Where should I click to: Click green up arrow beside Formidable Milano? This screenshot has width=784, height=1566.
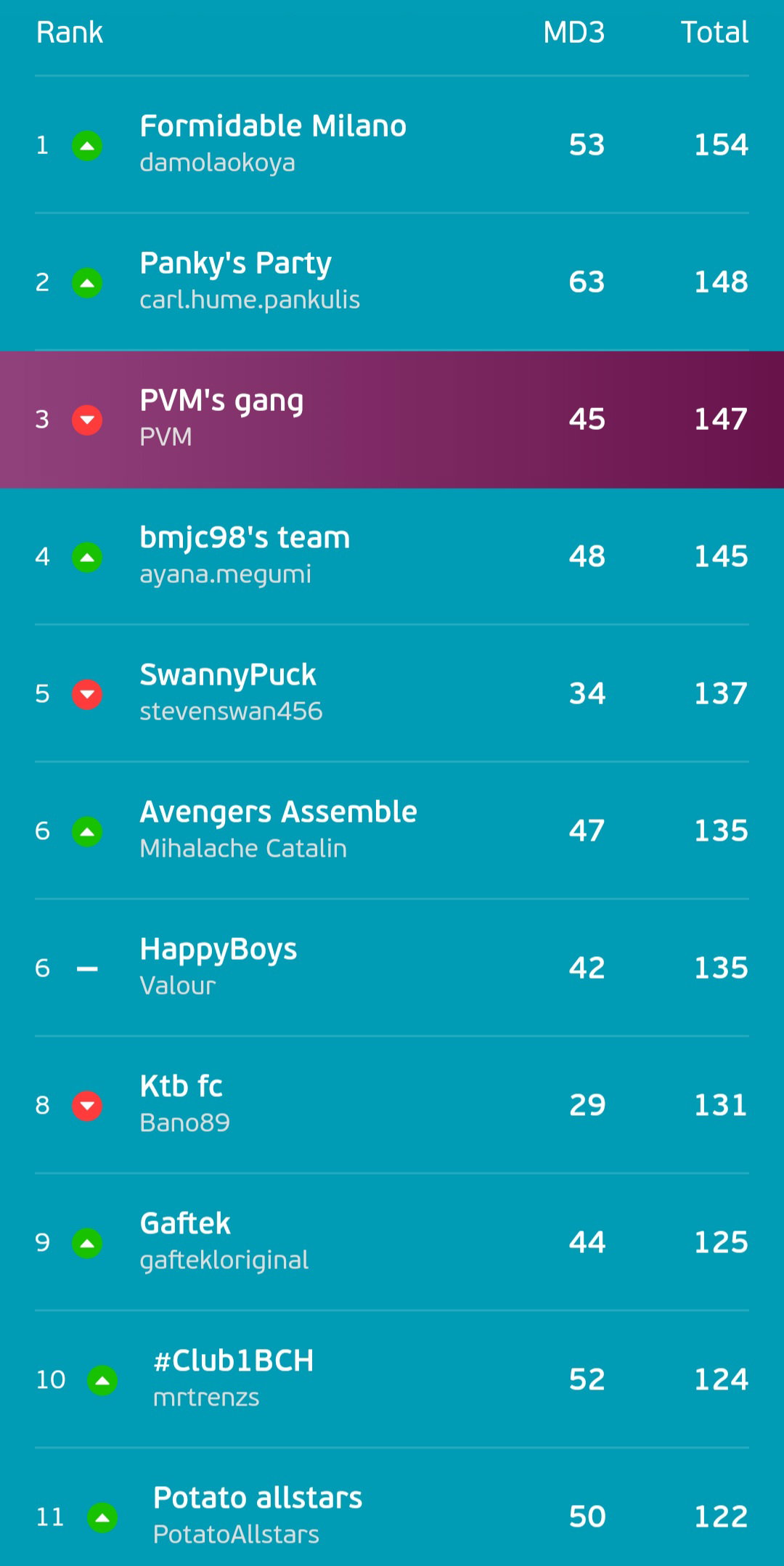point(87,146)
